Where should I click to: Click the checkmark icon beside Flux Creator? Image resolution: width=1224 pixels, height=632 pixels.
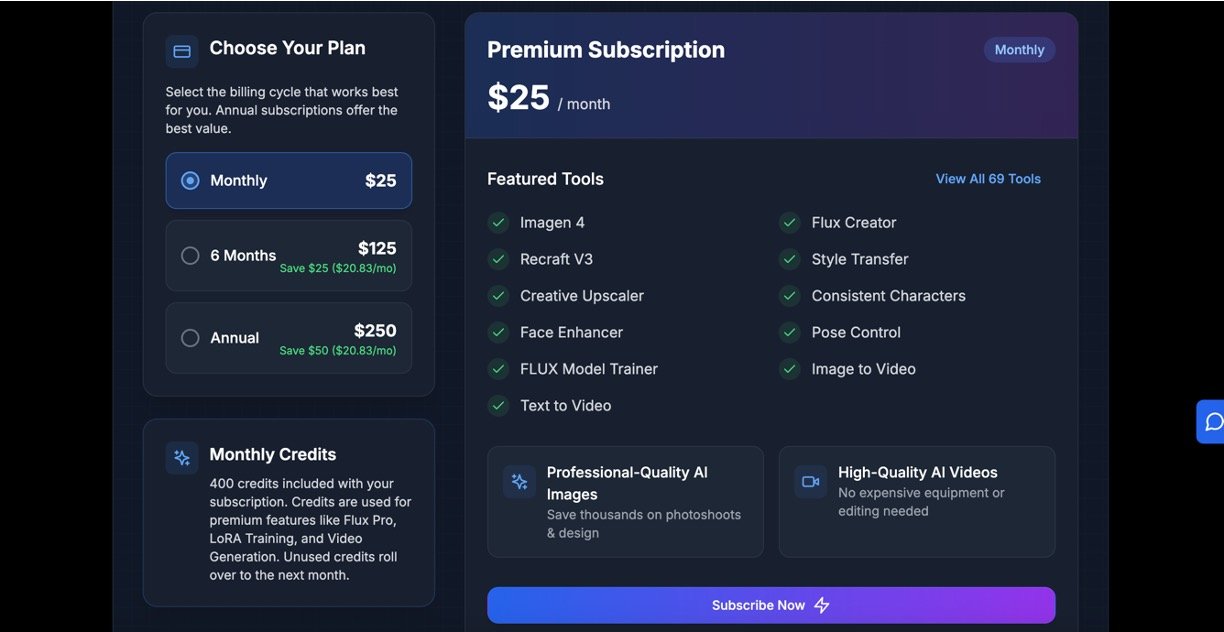790,223
